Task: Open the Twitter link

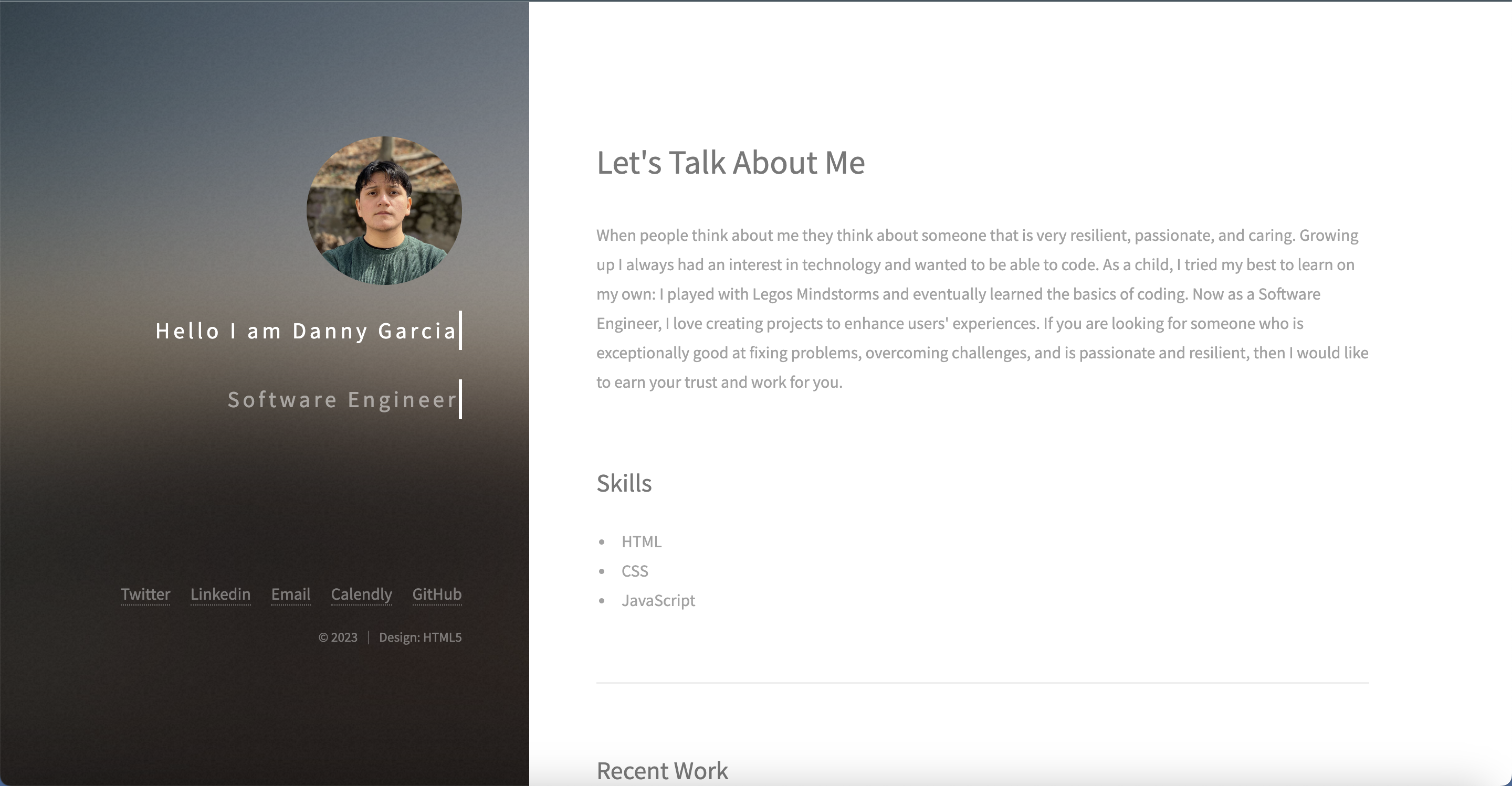Action: point(145,594)
